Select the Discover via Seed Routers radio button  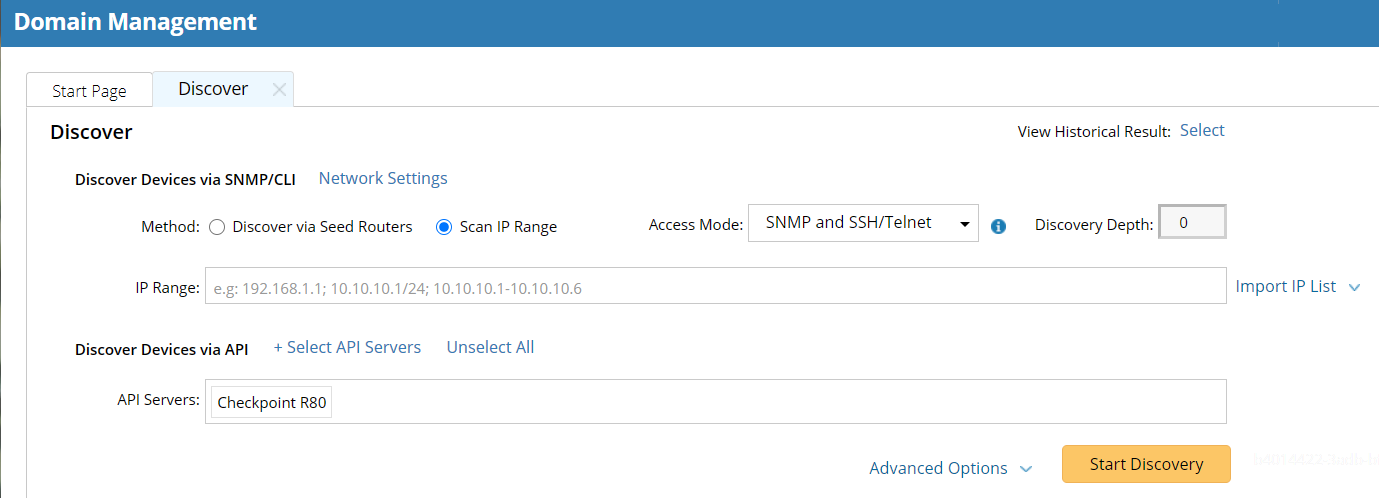click(217, 227)
